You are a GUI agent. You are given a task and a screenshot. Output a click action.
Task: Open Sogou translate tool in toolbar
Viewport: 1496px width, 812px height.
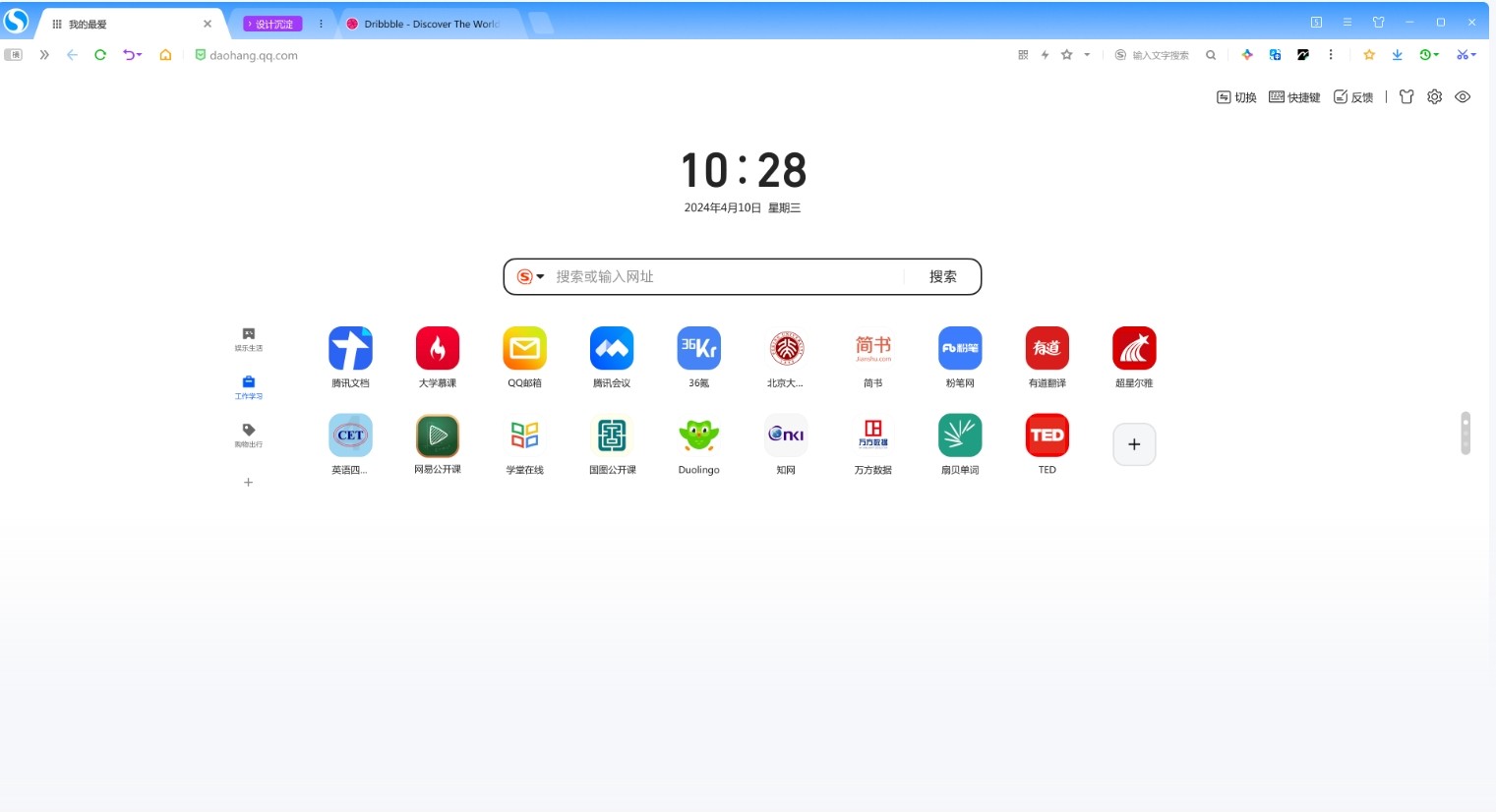pos(1275,55)
